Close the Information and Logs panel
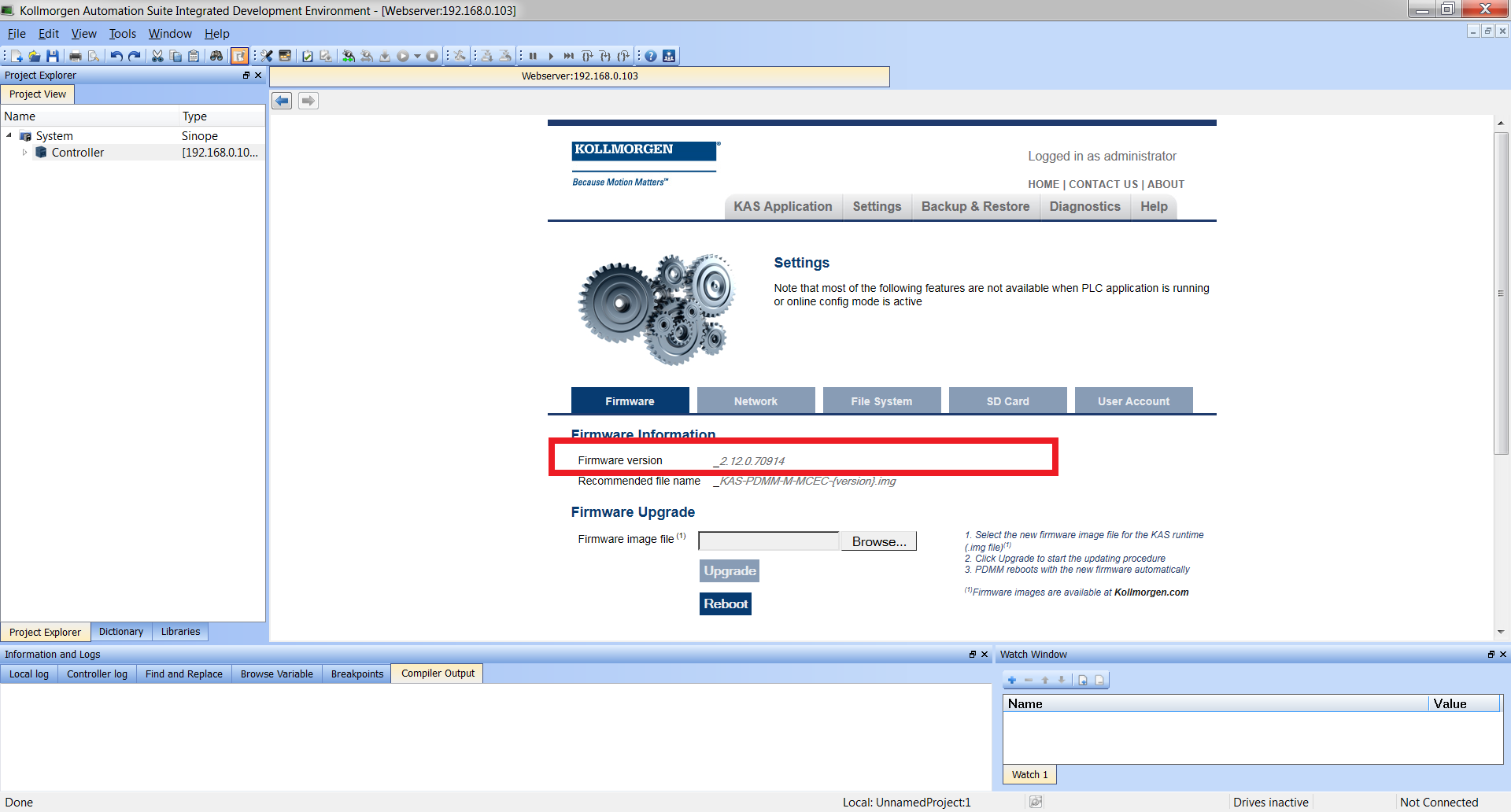 [x=985, y=655]
